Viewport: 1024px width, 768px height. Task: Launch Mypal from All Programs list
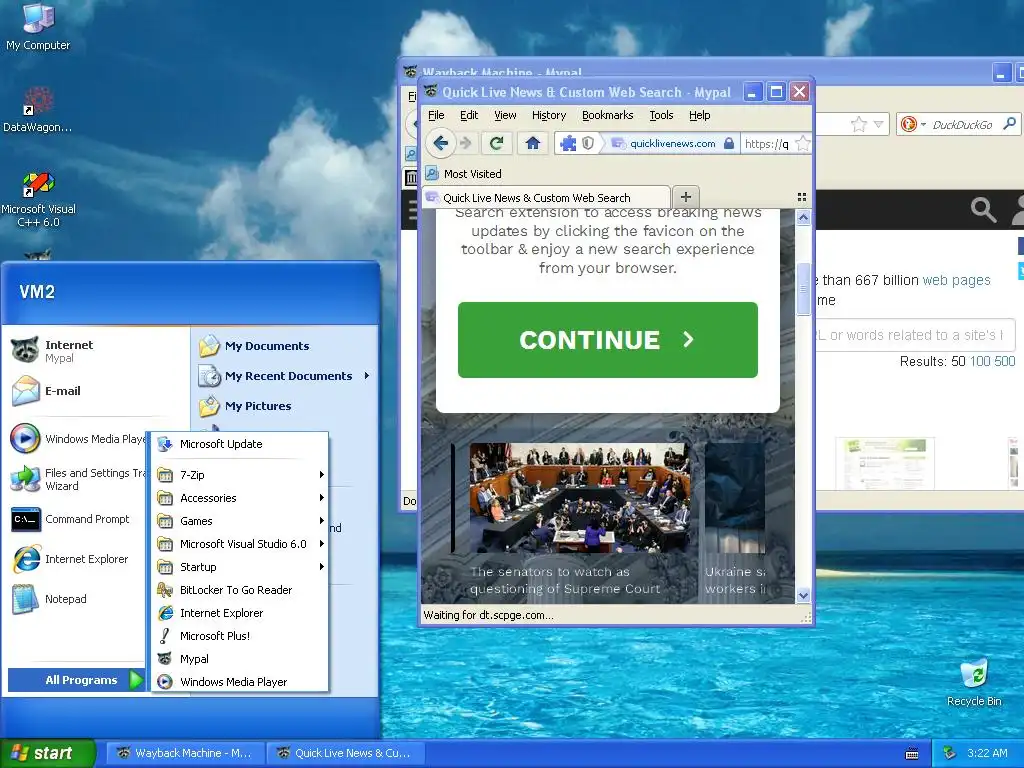coord(240,659)
